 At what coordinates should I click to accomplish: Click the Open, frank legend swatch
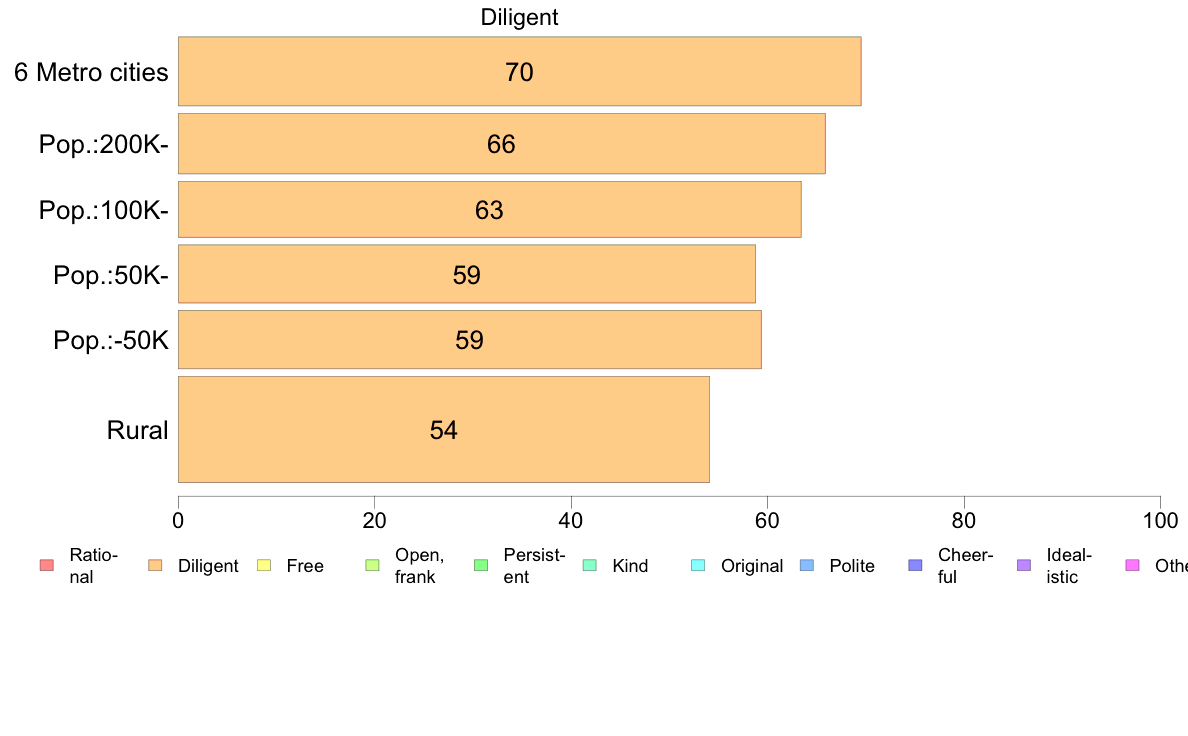[372, 565]
